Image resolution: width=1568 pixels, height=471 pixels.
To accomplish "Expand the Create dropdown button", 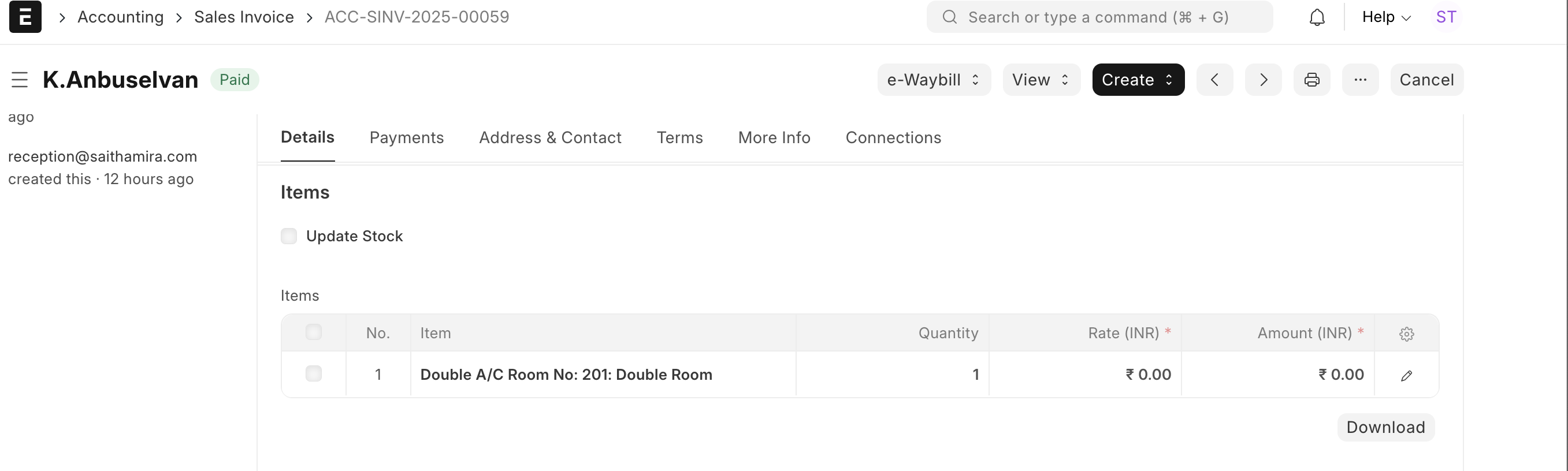I will (x=1138, y=80).
